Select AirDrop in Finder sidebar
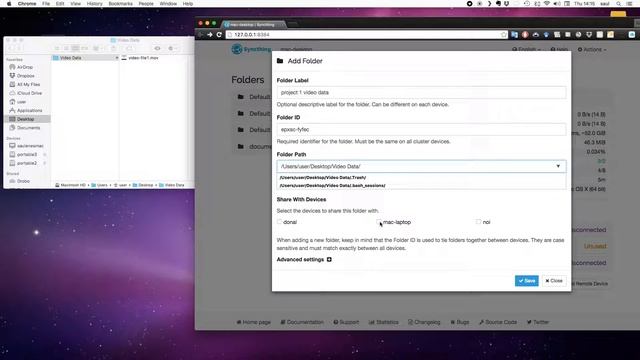 coord(24,67)
